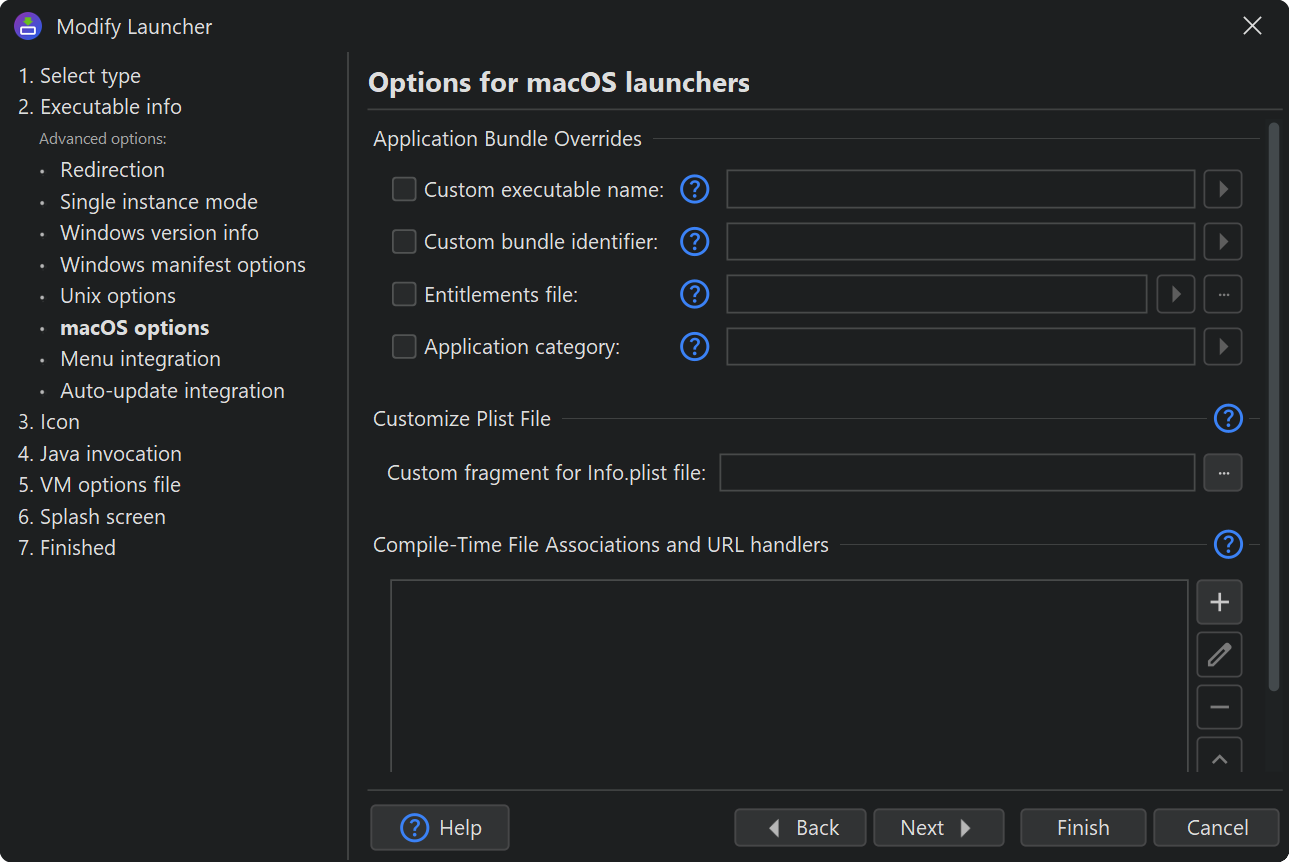Add a file association with plus button

point(1219,602)
